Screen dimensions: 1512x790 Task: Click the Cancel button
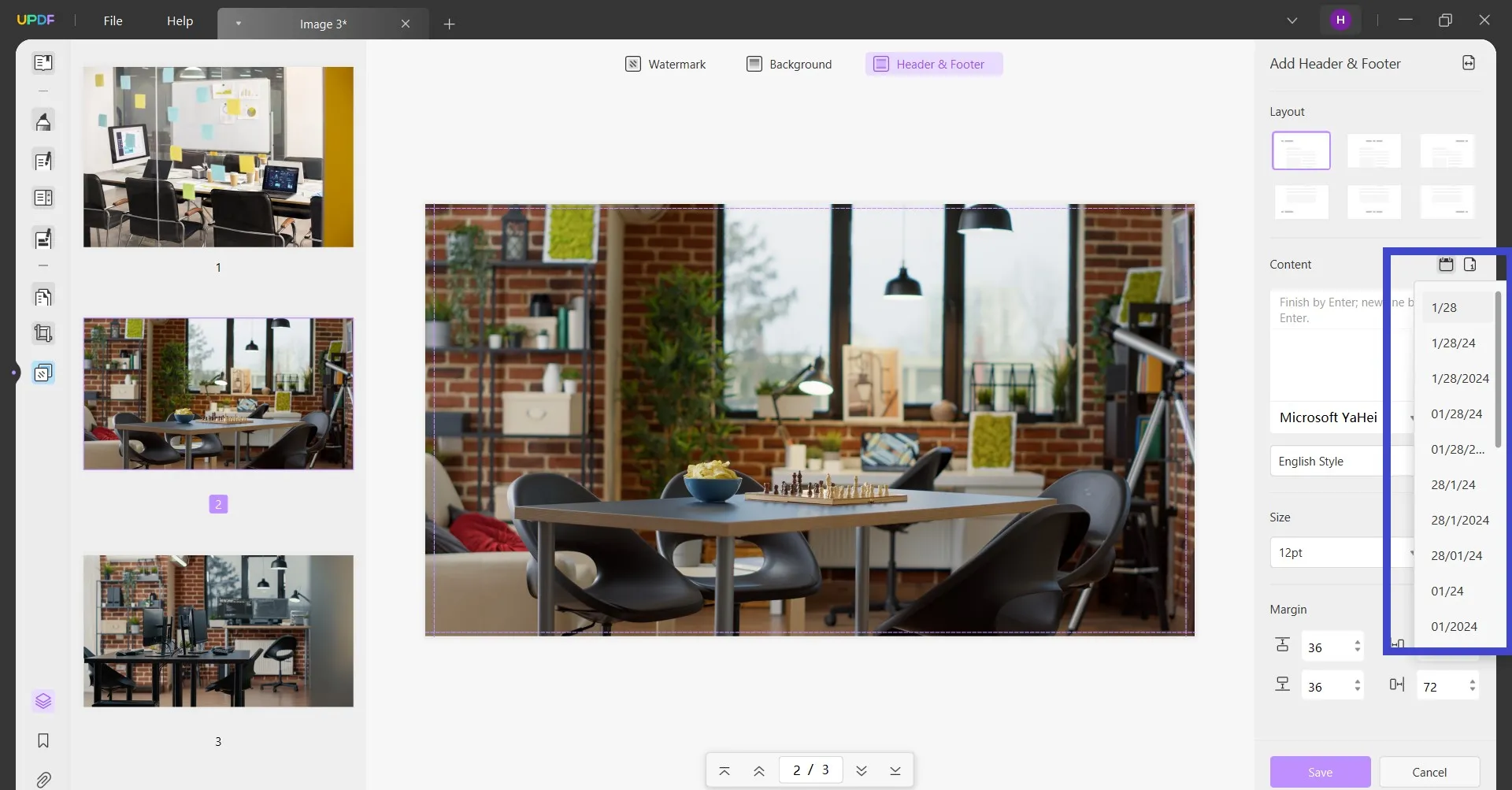pos(1429,772)
